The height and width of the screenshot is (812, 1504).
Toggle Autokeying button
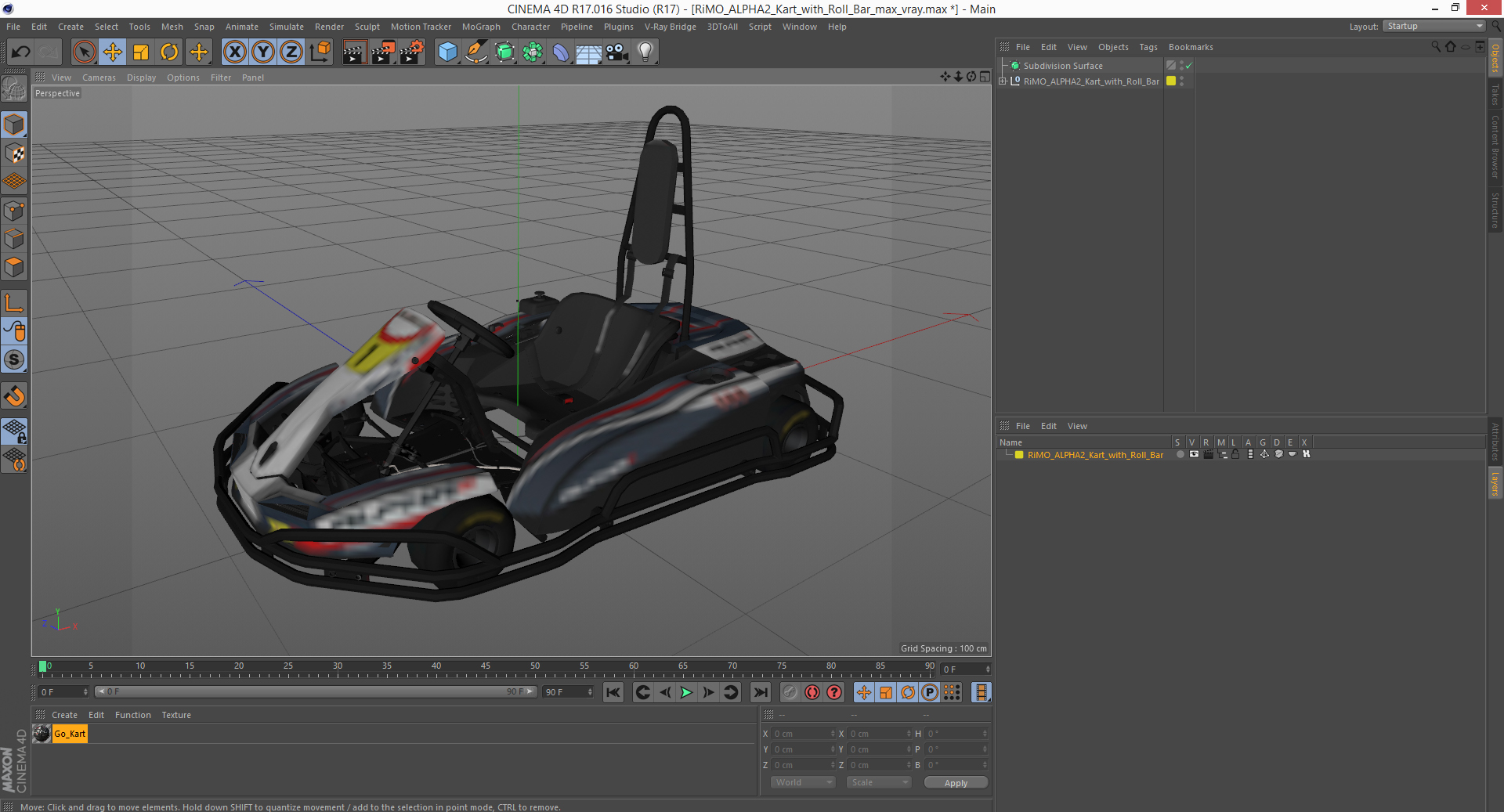[812, 692]
